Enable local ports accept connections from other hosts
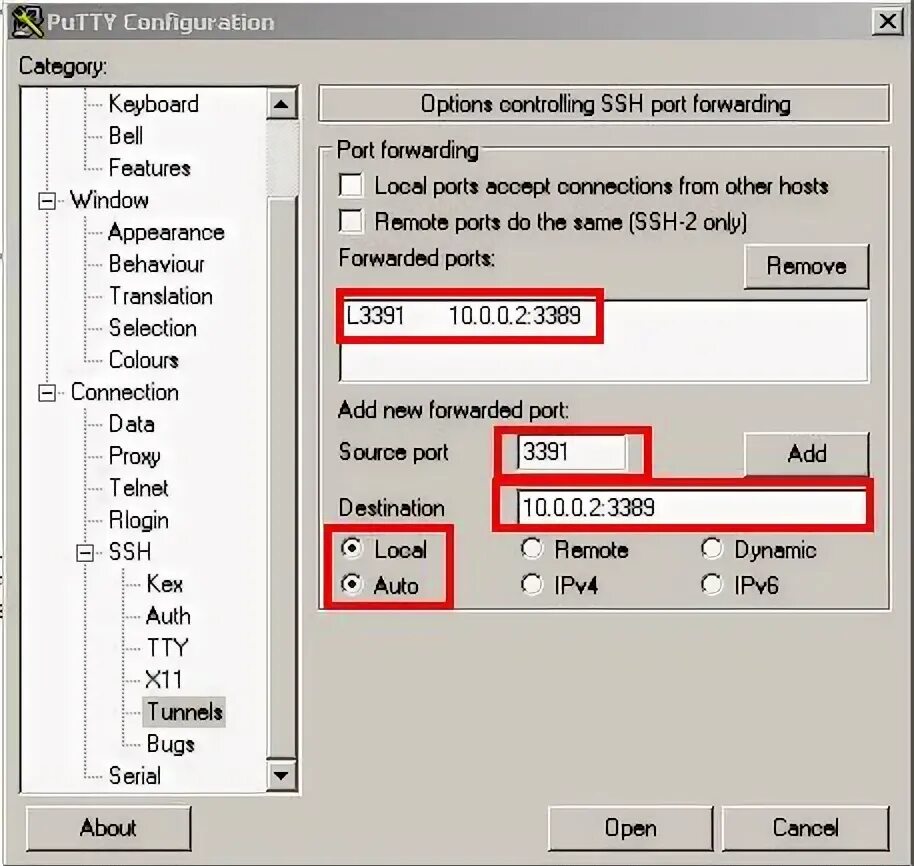The height and width of the screenshot is (866, 914). click(x=351, y=186)
